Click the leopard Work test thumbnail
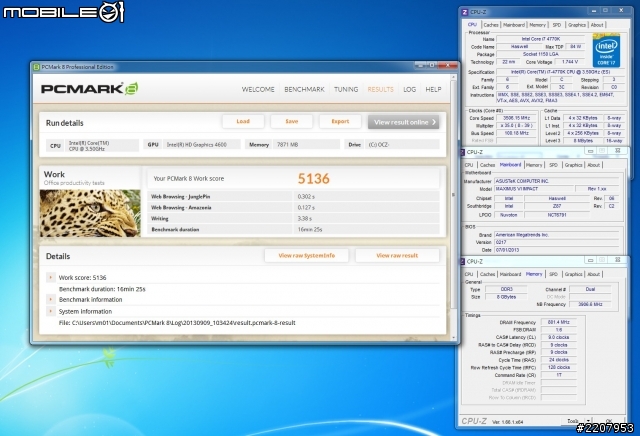640x436 pixels. [90, 213]
